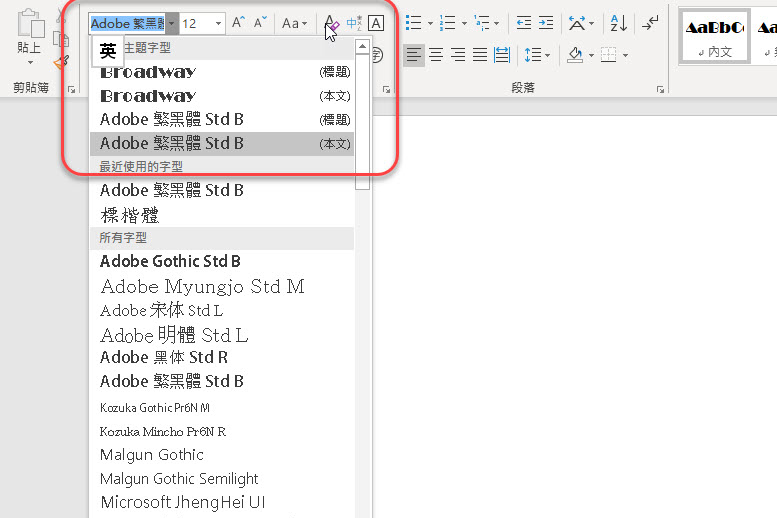Screen dimensions: 777x518
Task: Expand the Multilevel List arrow
Action: pyautogui.click(x=497, y=23)
